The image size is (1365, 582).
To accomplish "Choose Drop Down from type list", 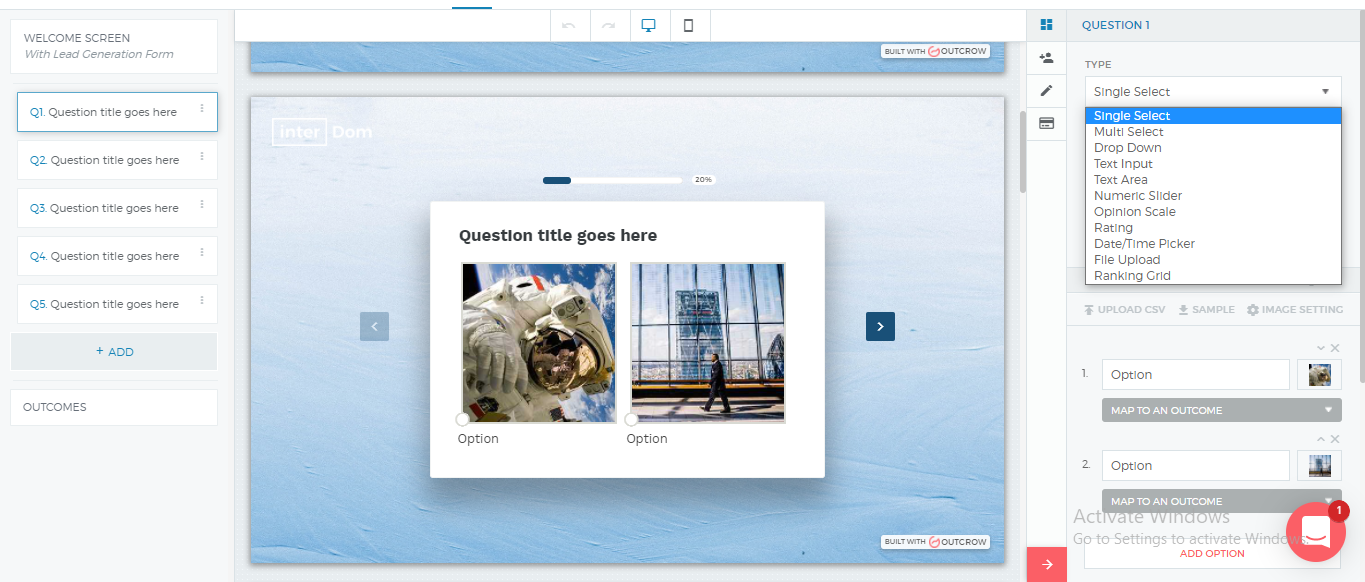I will click(x=1213, y=148).
